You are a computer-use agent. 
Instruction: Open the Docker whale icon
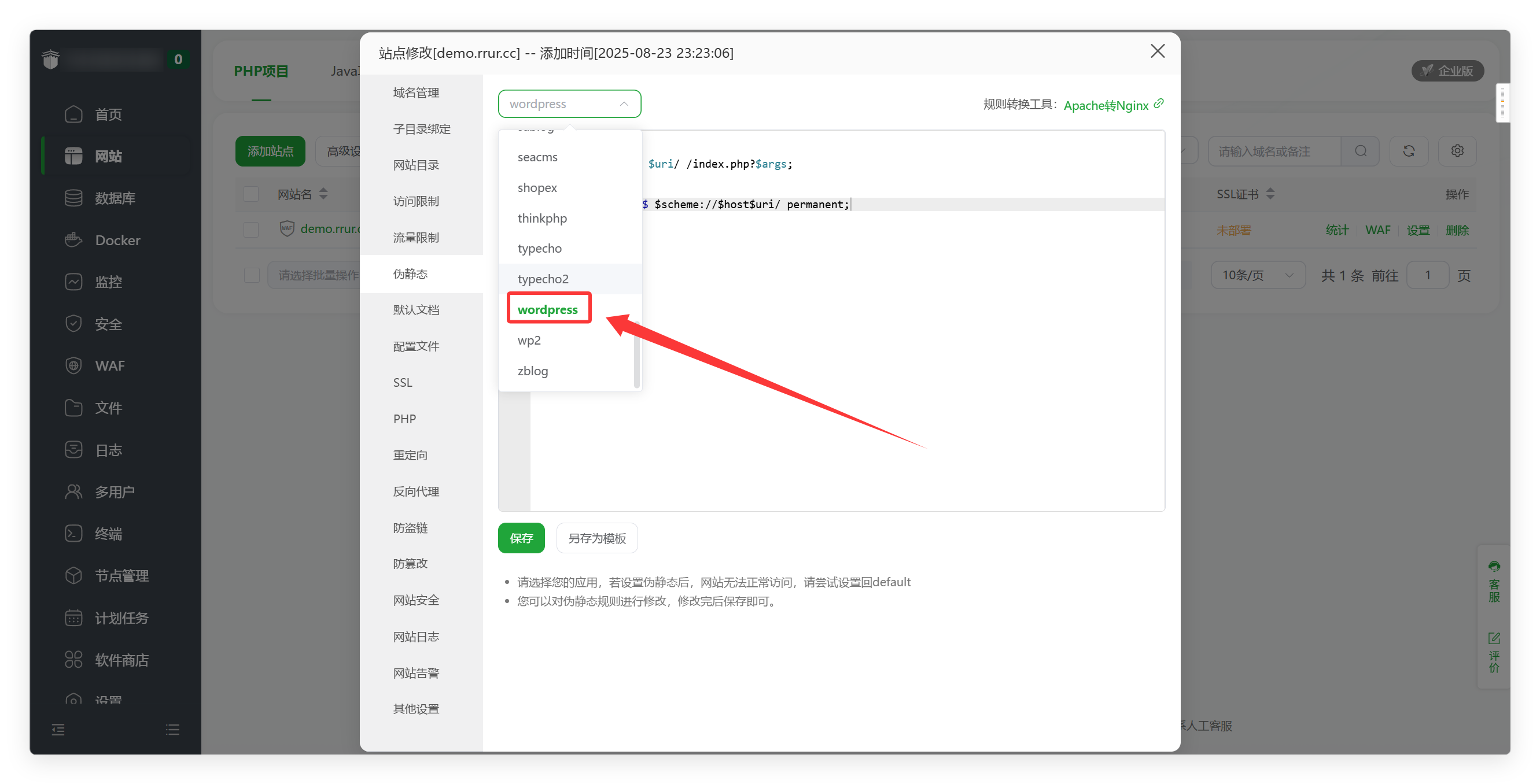73,239
